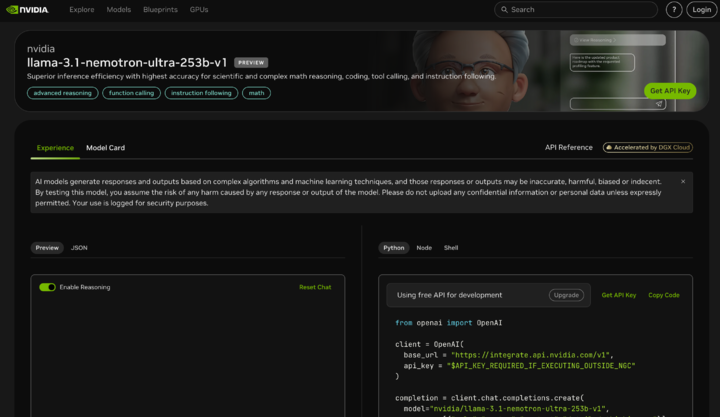The image size is (720, 417).
Task: Click Reset Chat link
Action: (x=315, y=287)
